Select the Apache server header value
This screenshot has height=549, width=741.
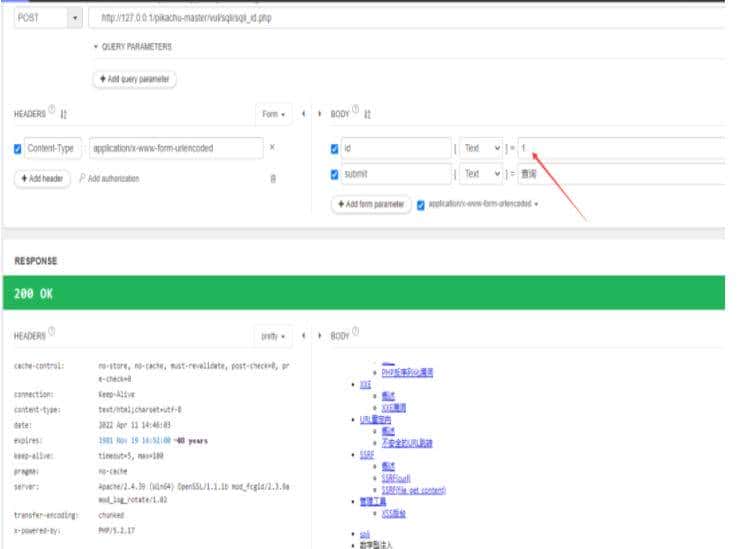coord(194,493)
